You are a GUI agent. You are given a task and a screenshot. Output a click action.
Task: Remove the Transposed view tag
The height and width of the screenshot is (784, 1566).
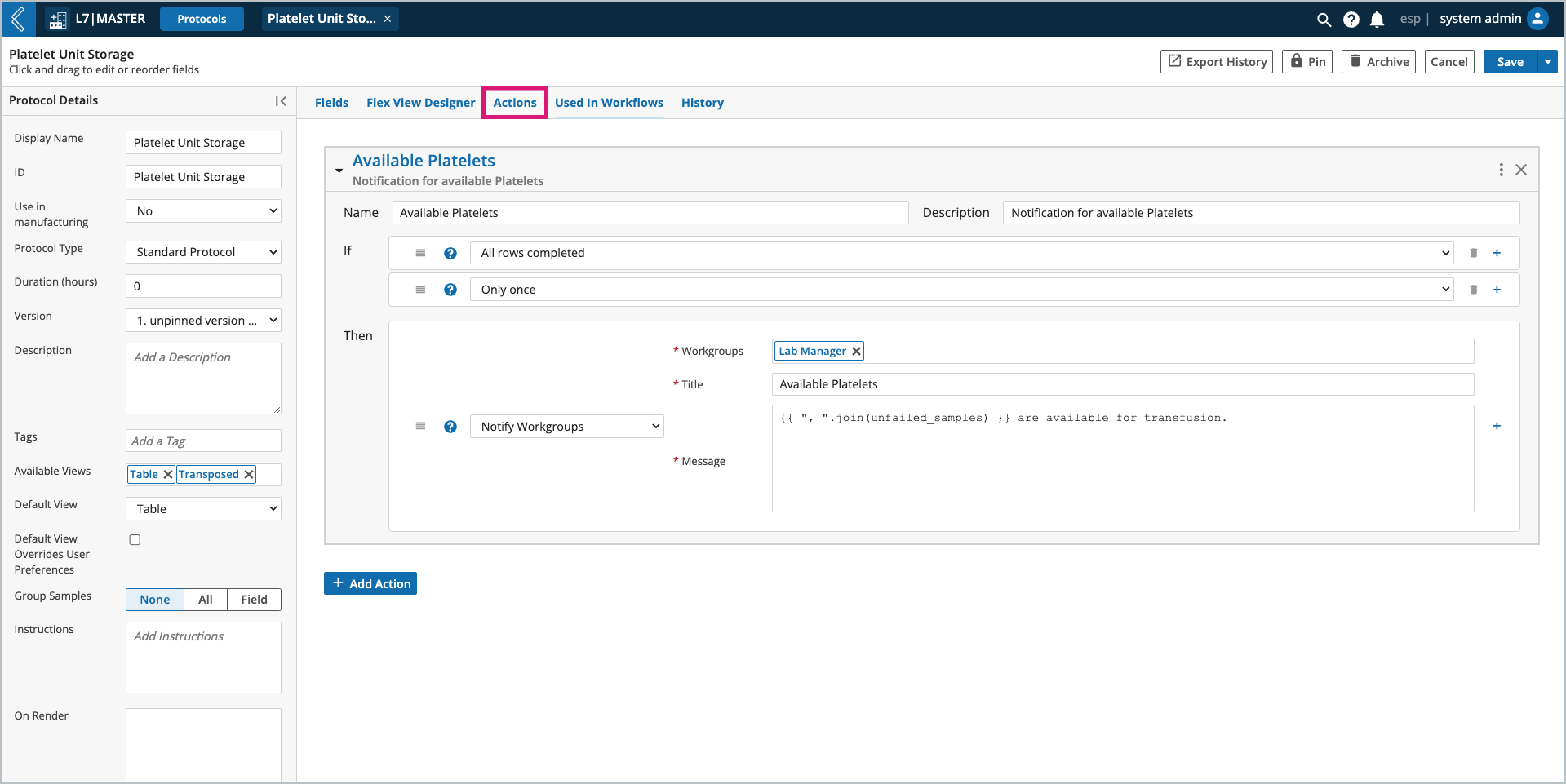click(249, 475)
